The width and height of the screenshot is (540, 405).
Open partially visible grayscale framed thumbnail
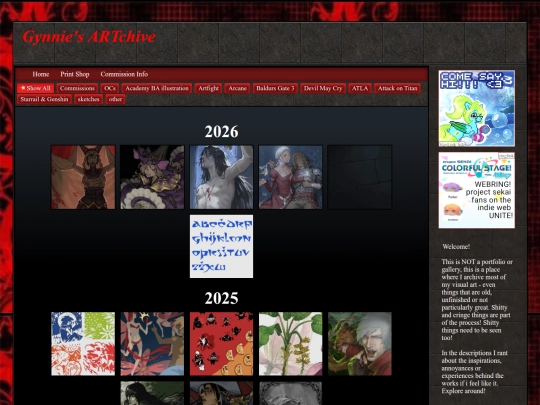[291, 393]
